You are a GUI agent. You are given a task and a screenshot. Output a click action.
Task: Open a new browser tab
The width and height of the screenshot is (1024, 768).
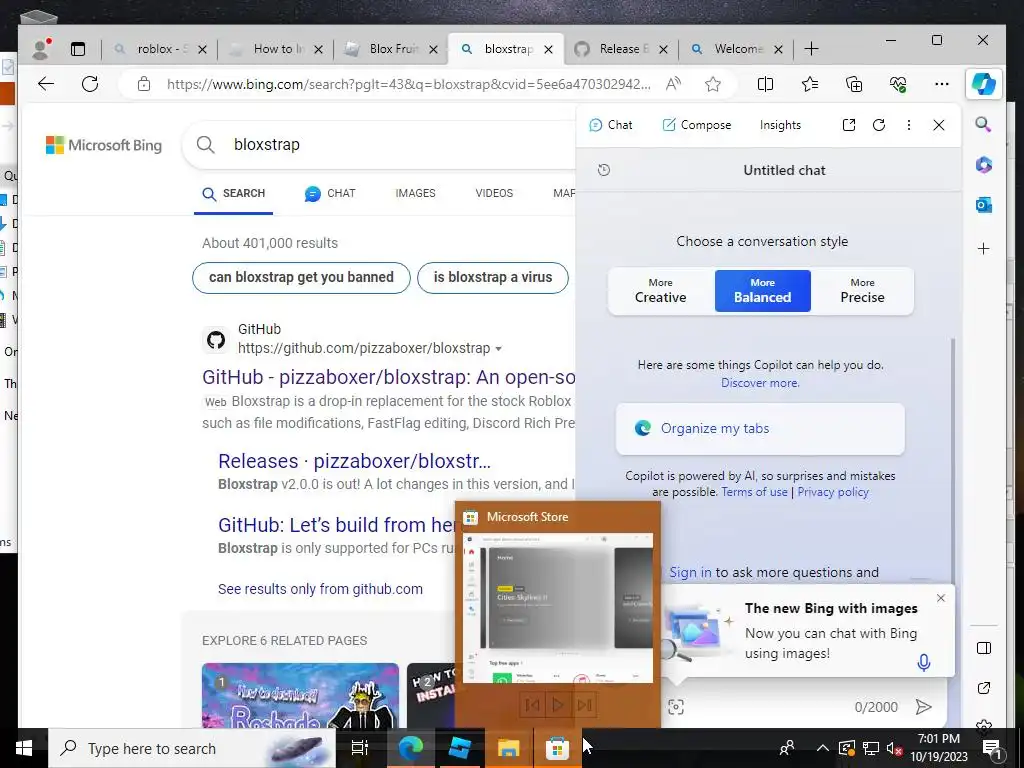(811, 49)
